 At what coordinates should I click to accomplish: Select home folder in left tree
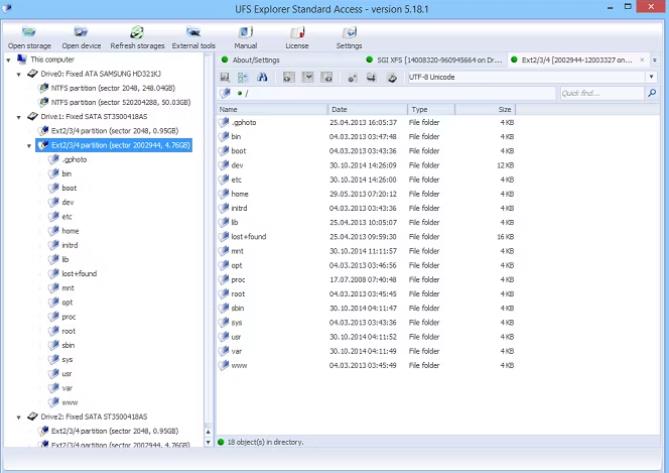(x=70, y=231)
